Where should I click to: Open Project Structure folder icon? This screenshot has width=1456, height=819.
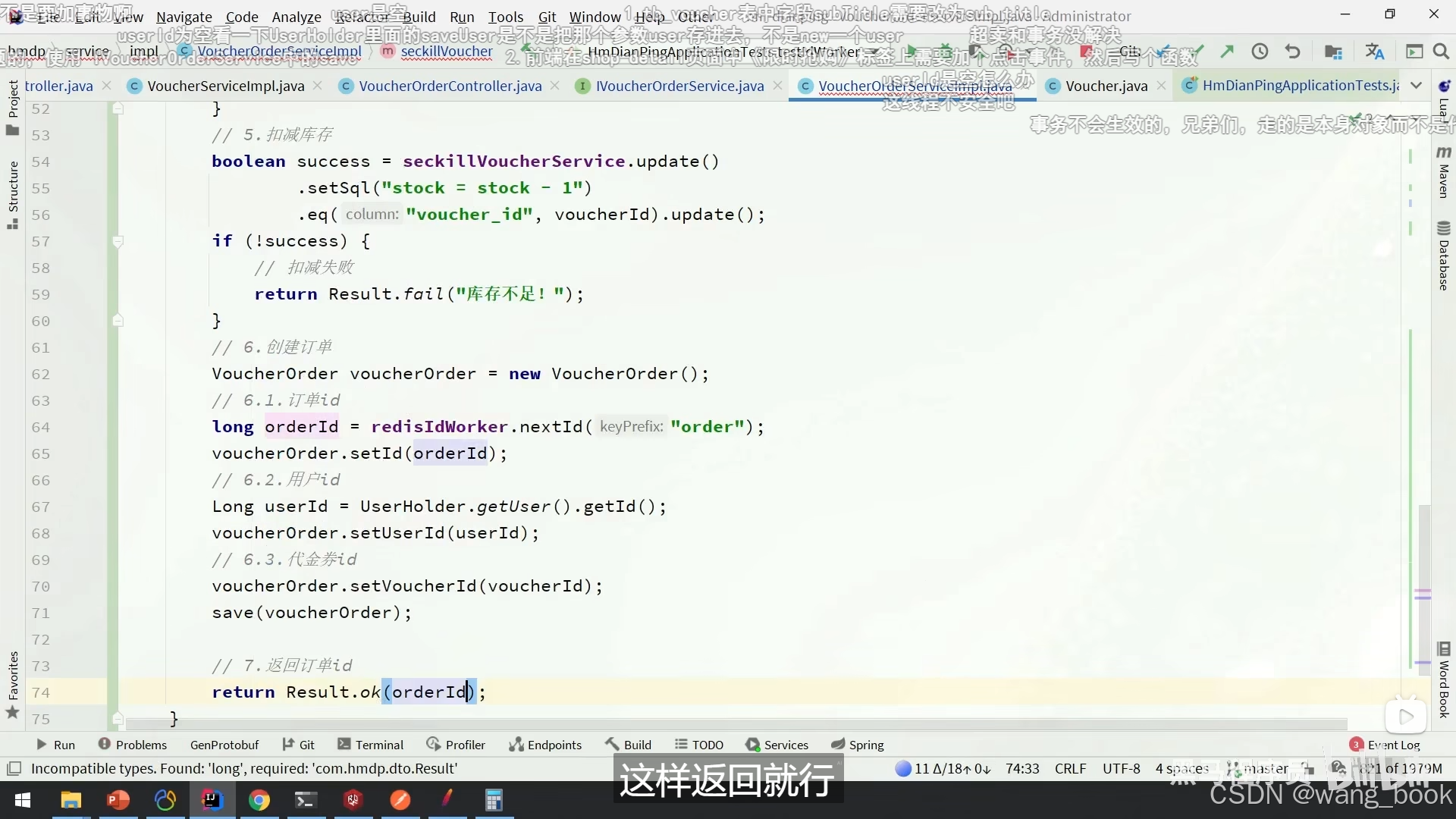(x=1332, y=52)
